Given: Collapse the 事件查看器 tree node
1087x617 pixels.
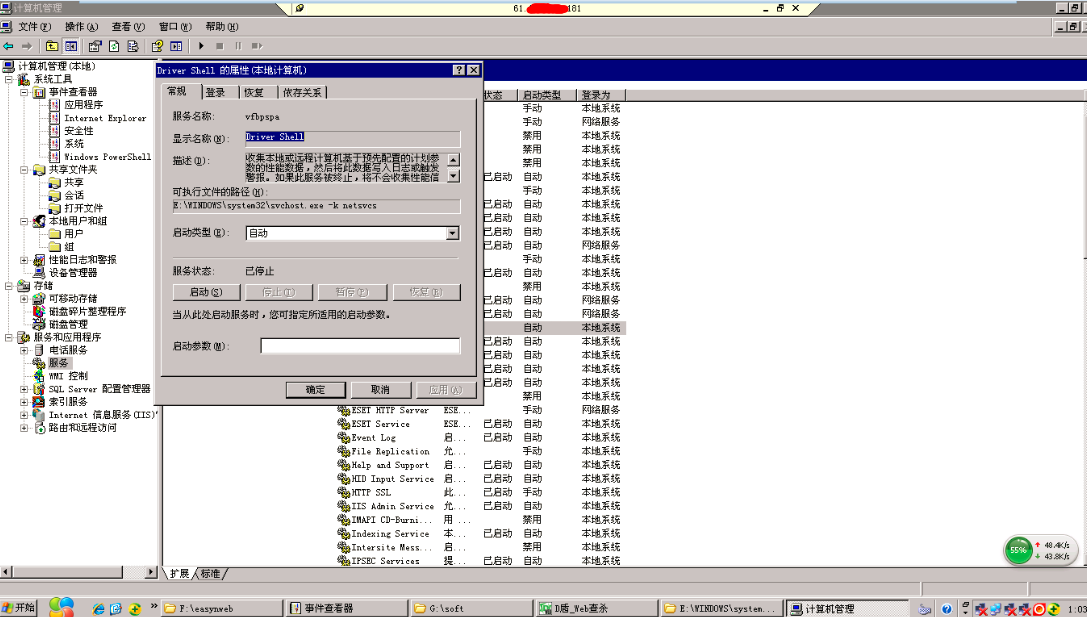Looking at the screenshot, I should [24, 92].
